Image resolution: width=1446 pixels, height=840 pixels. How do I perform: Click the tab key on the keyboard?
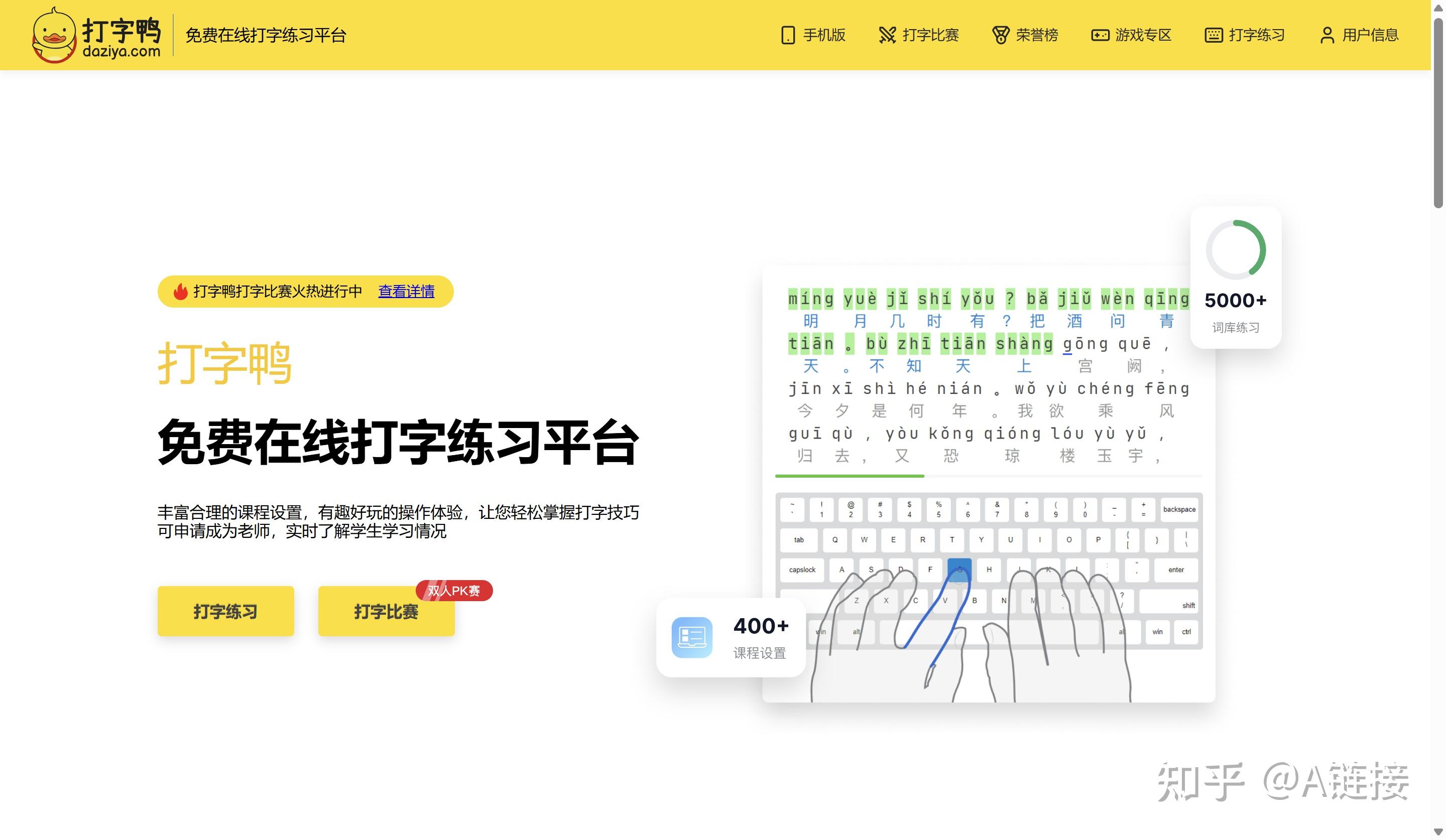(799, 539)
